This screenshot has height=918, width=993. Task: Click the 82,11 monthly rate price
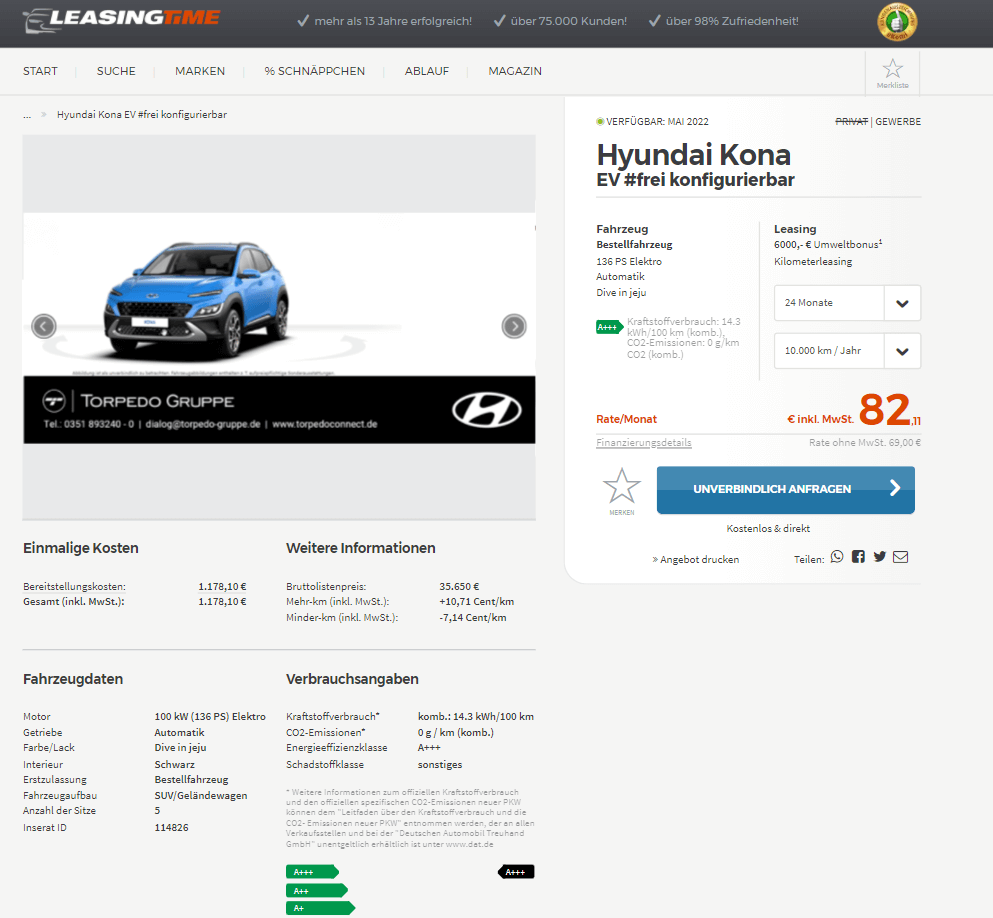[x=890, y=410]
